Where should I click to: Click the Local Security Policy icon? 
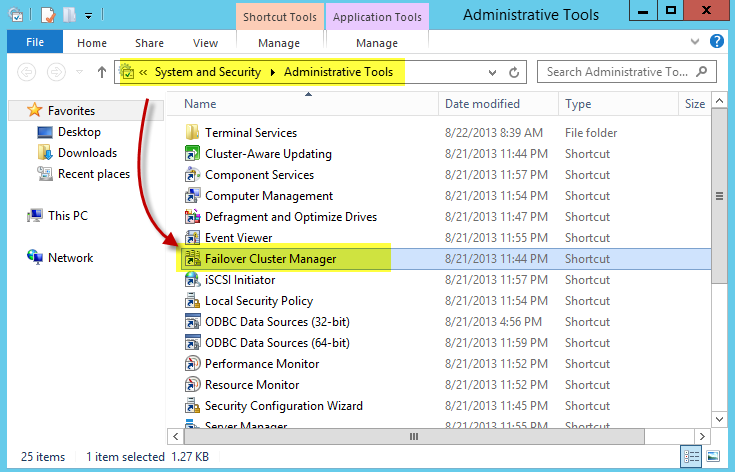[x=192, y=300]
